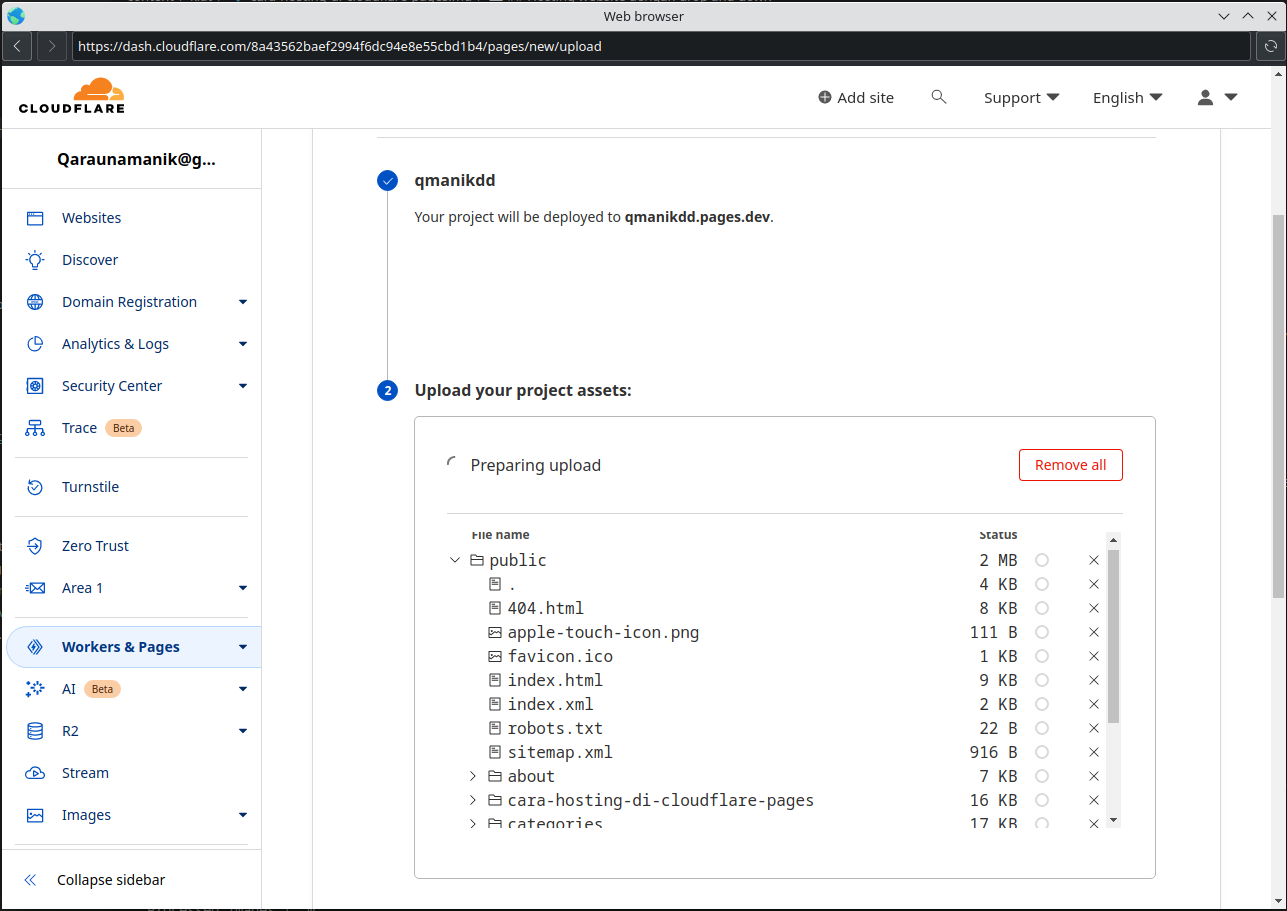The image size is (1287, 911).
Task: Expand the about folder
Action: click(x=473, y=776)
